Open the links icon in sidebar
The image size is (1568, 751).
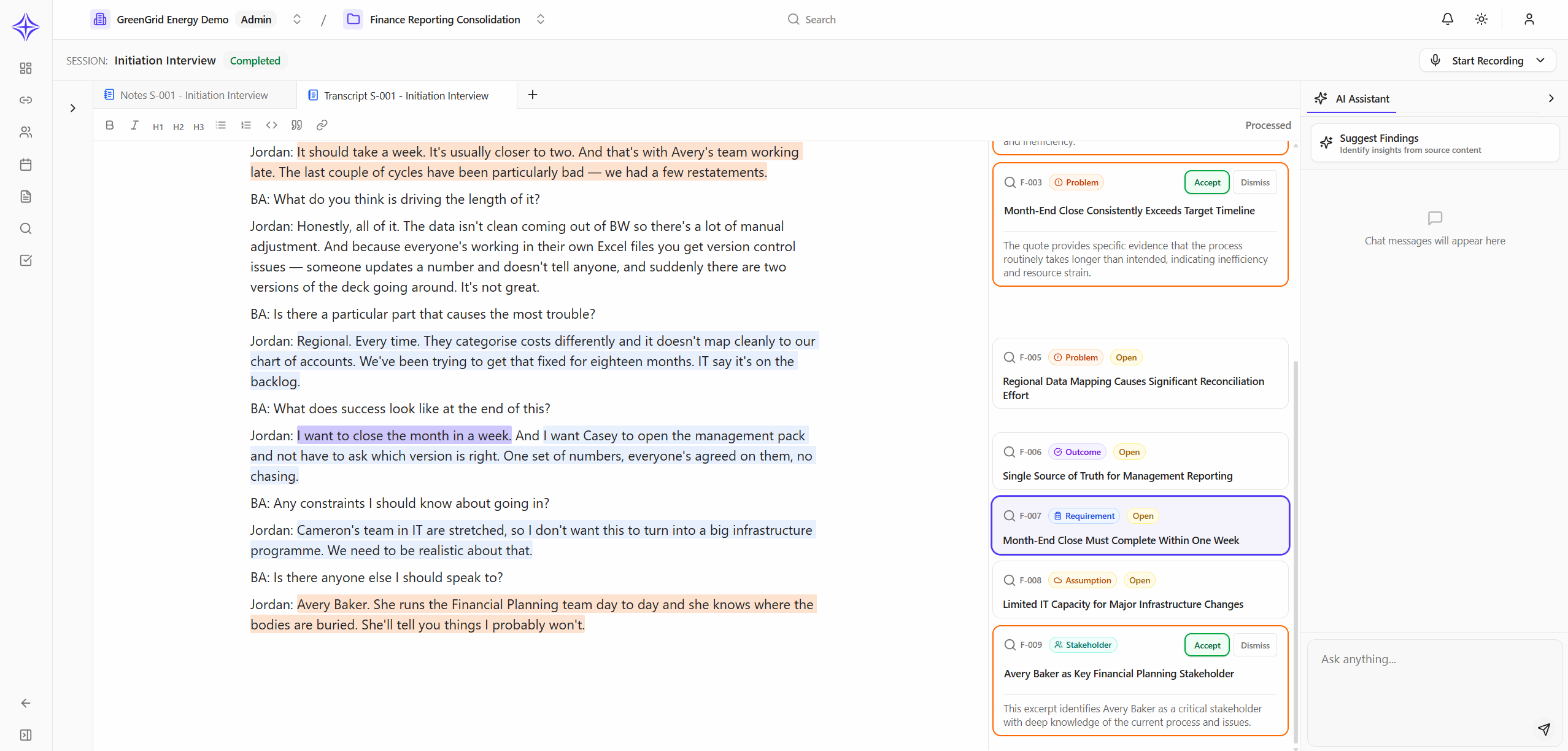[26, 100]
